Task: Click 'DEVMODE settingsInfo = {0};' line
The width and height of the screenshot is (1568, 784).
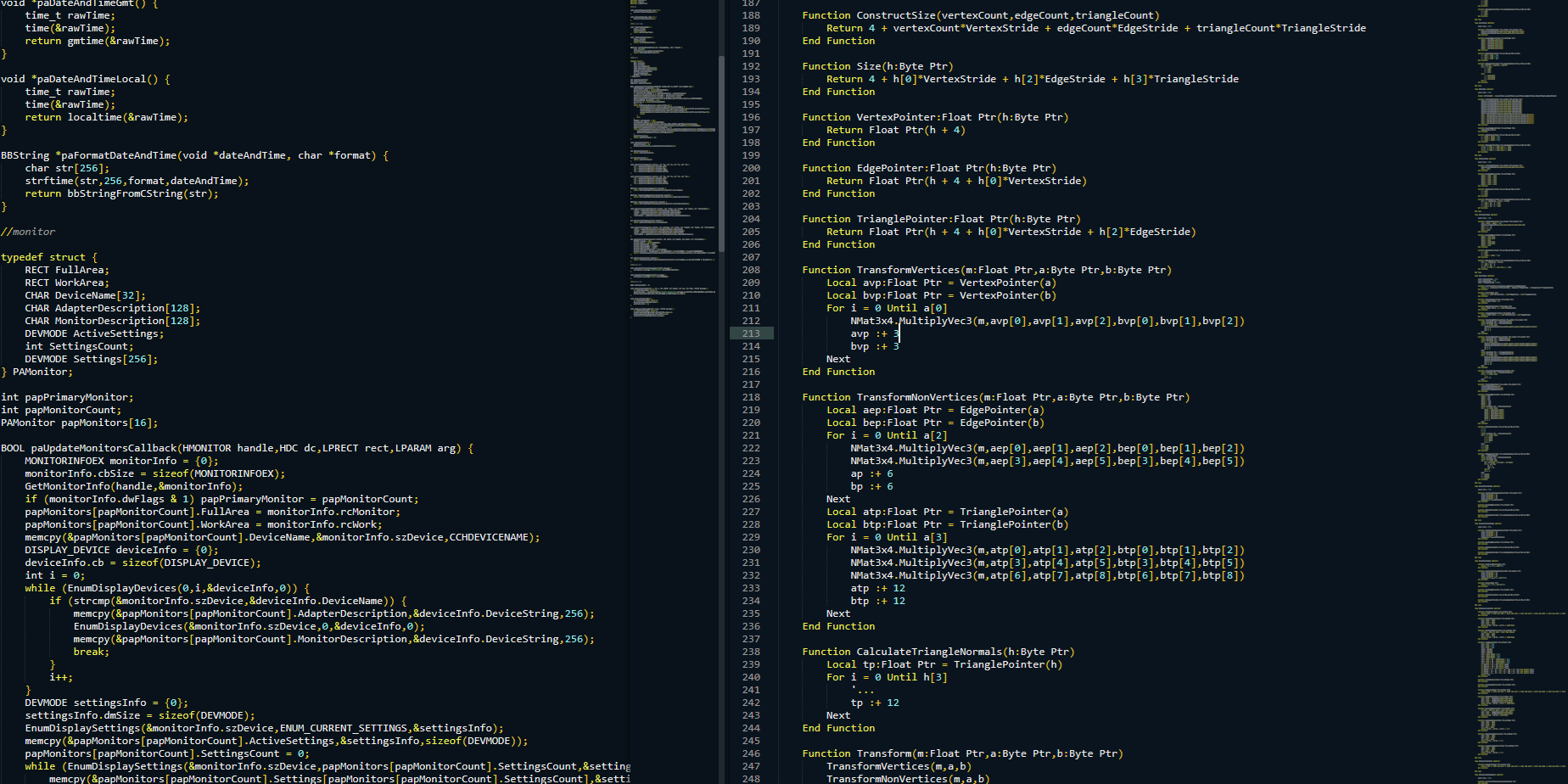Action: tap(107, 703)
